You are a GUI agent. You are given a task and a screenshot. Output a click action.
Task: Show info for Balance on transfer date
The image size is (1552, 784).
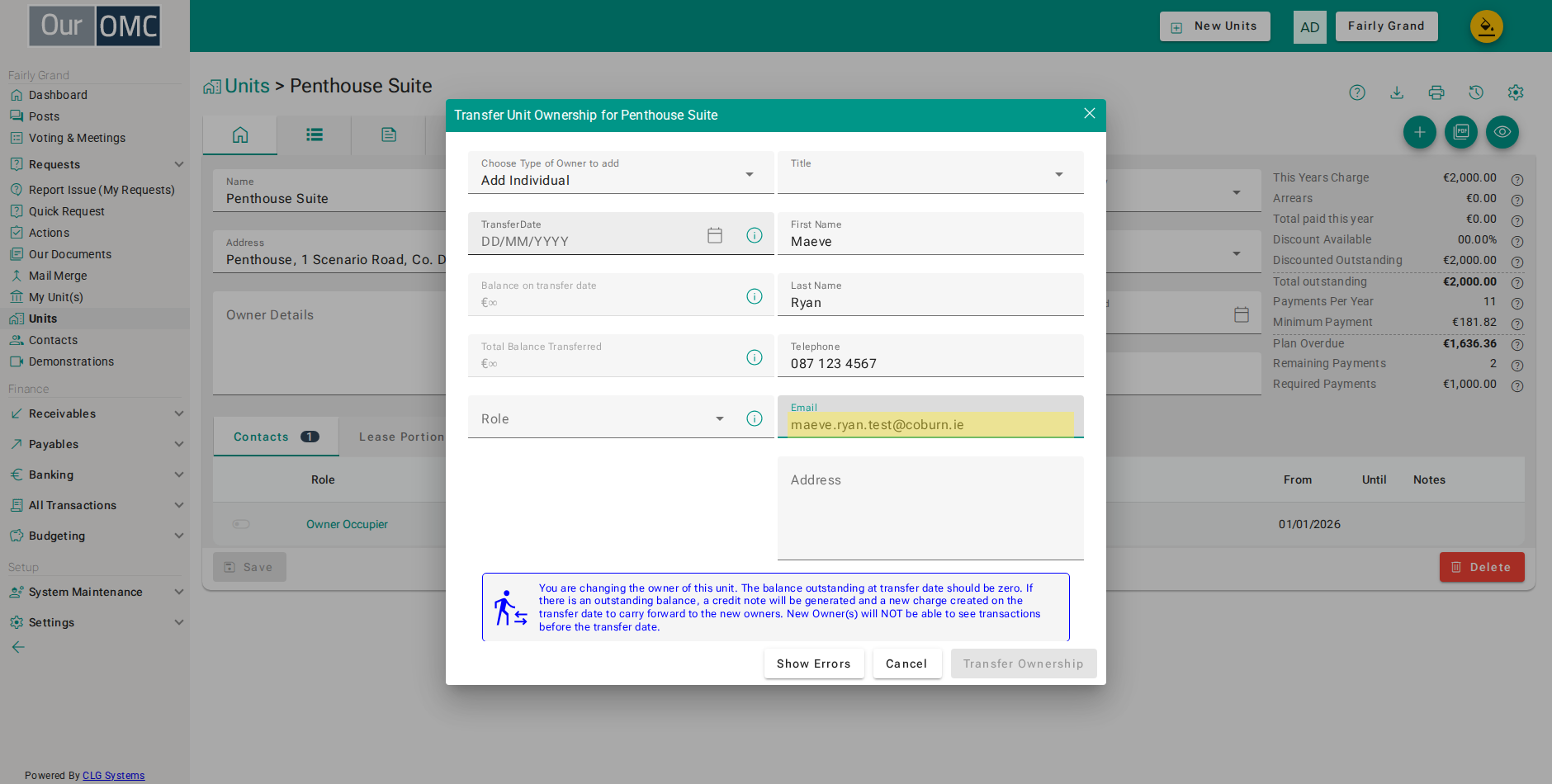[755, 296]
